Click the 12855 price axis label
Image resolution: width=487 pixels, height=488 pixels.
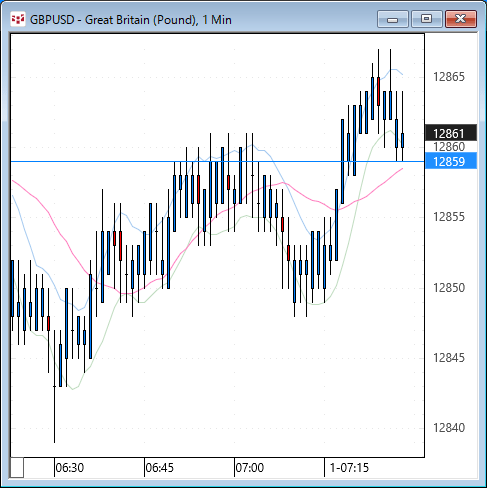click(449, 217)
